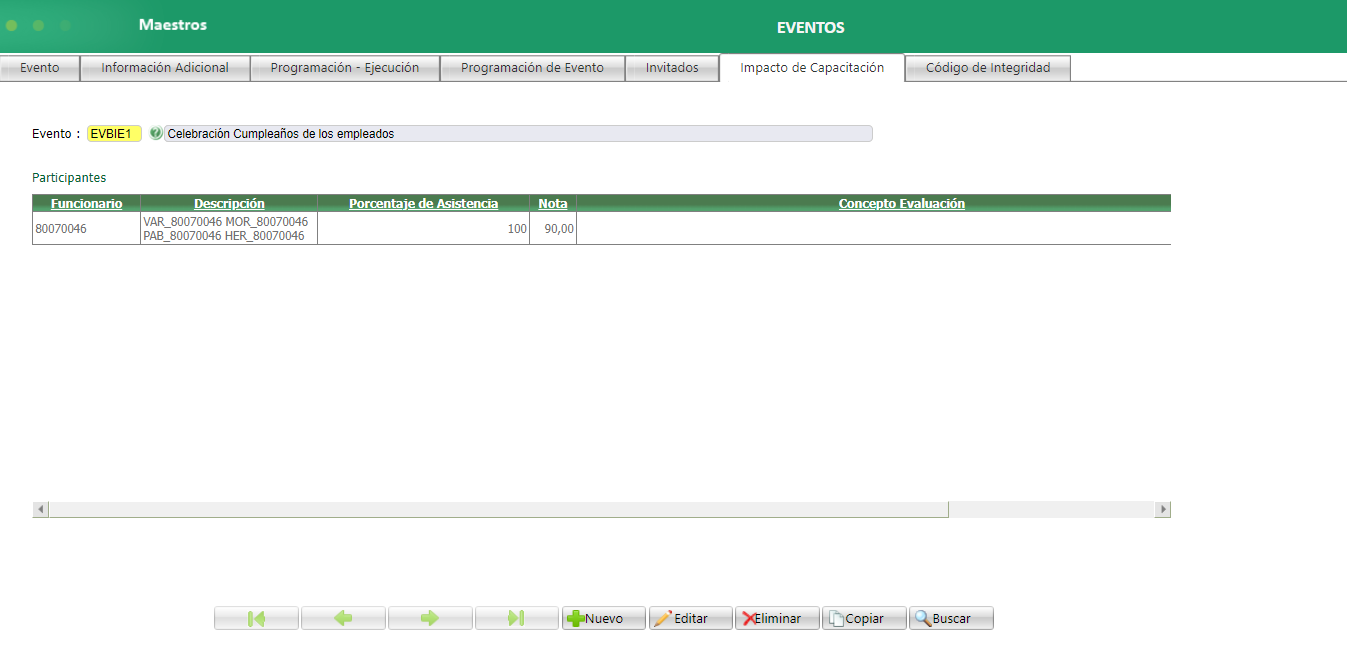1347x657 pixels.
Task: Click the Copiar button
Action: (x=864, y=618)
